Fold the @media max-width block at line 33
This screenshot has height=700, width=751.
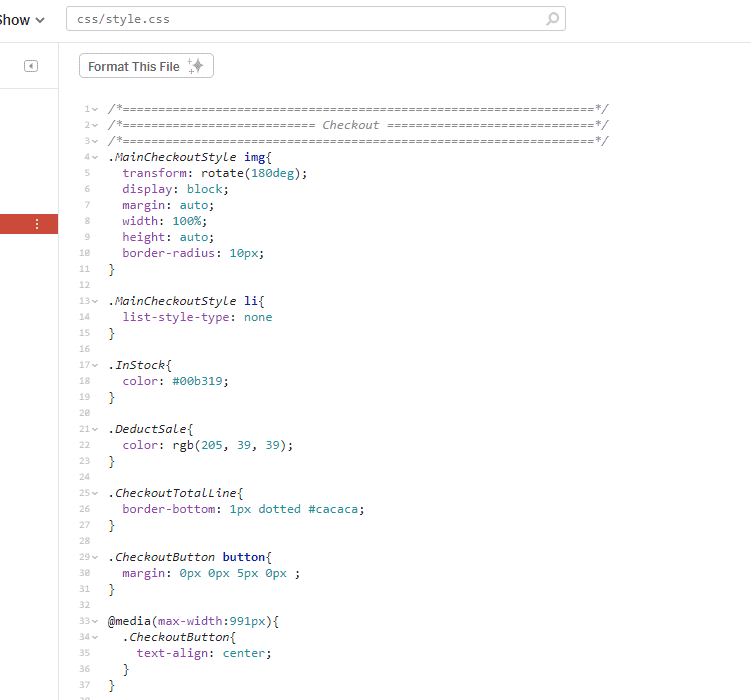pos(95,621)
